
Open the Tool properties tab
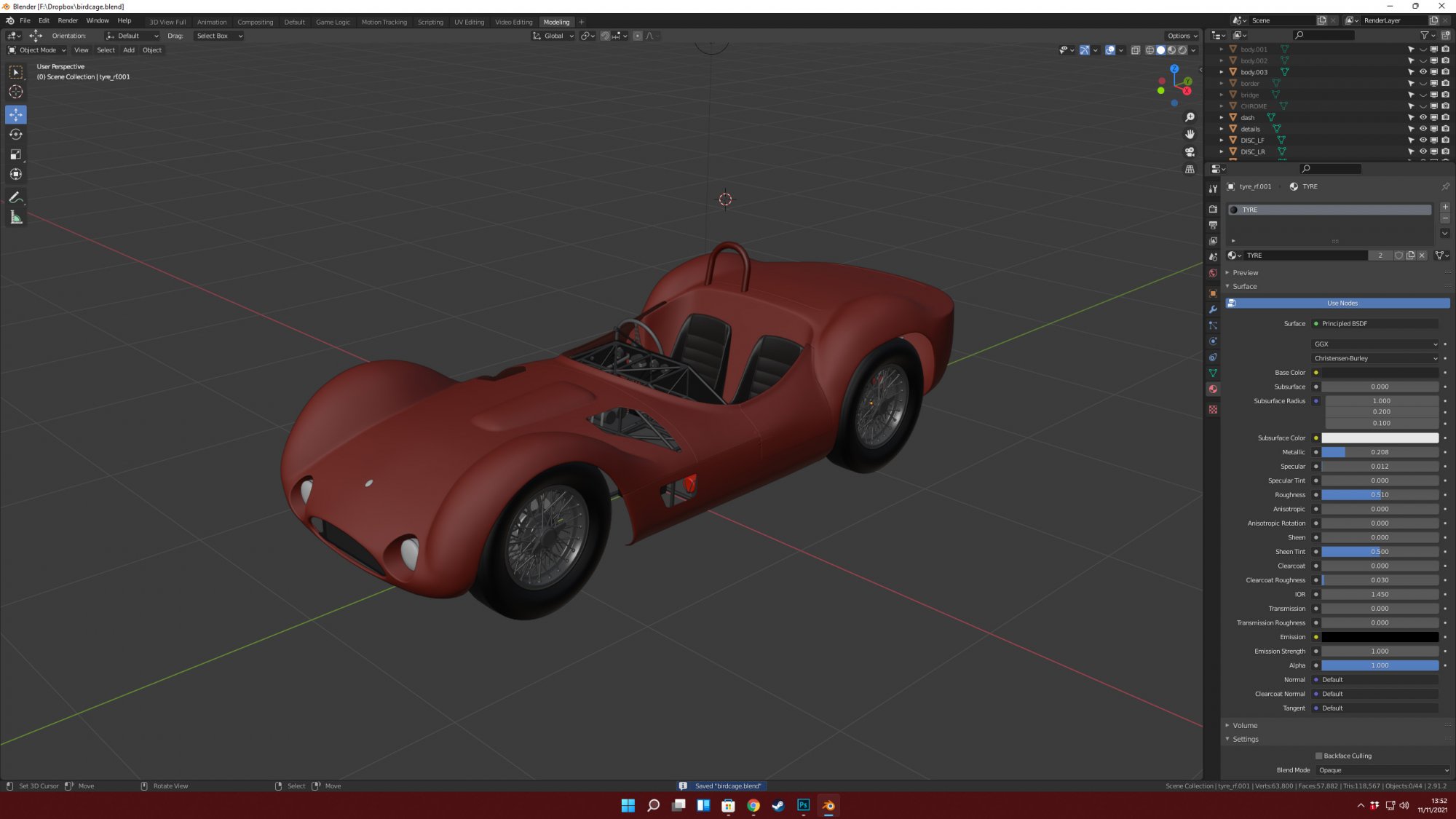pyautogui.click(x=1213, y=189)
